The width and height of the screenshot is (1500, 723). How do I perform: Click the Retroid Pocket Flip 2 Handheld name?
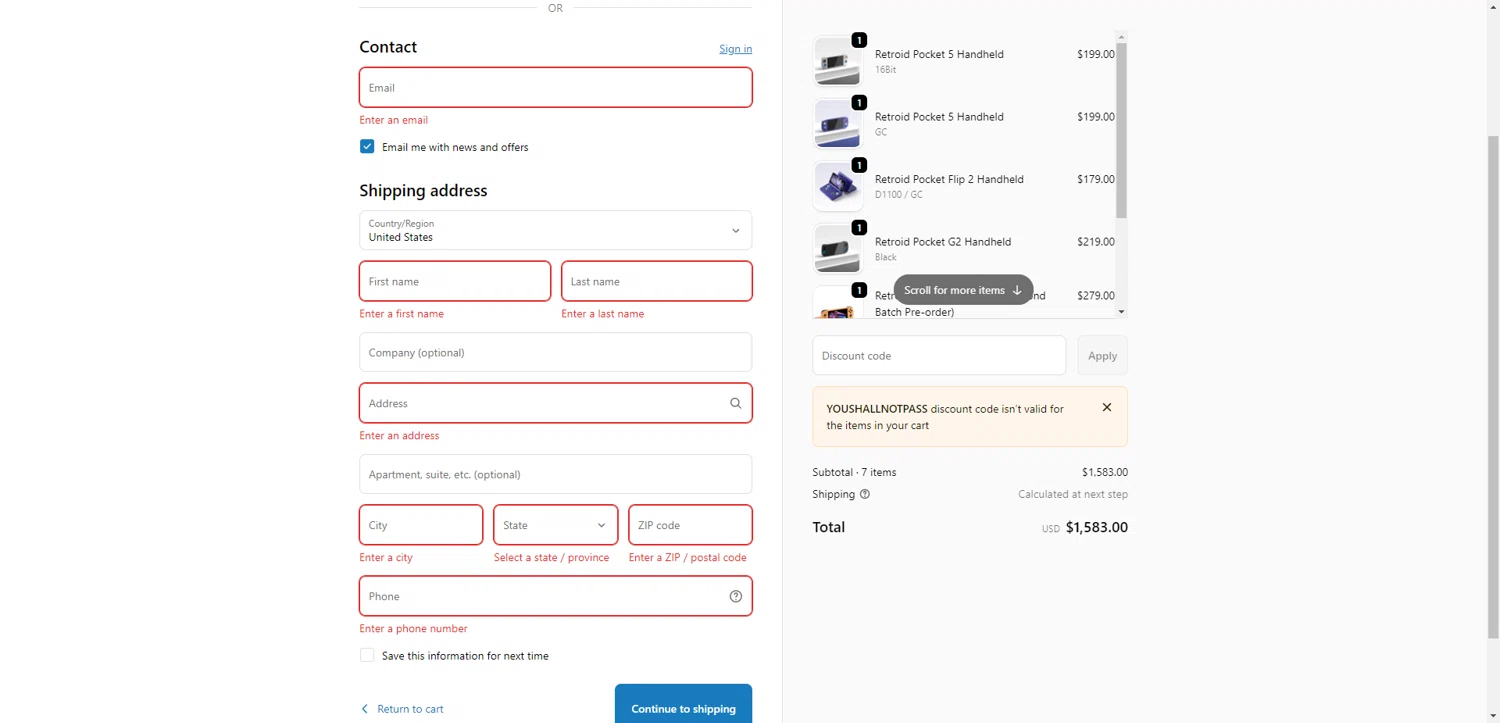click(949, 179)
